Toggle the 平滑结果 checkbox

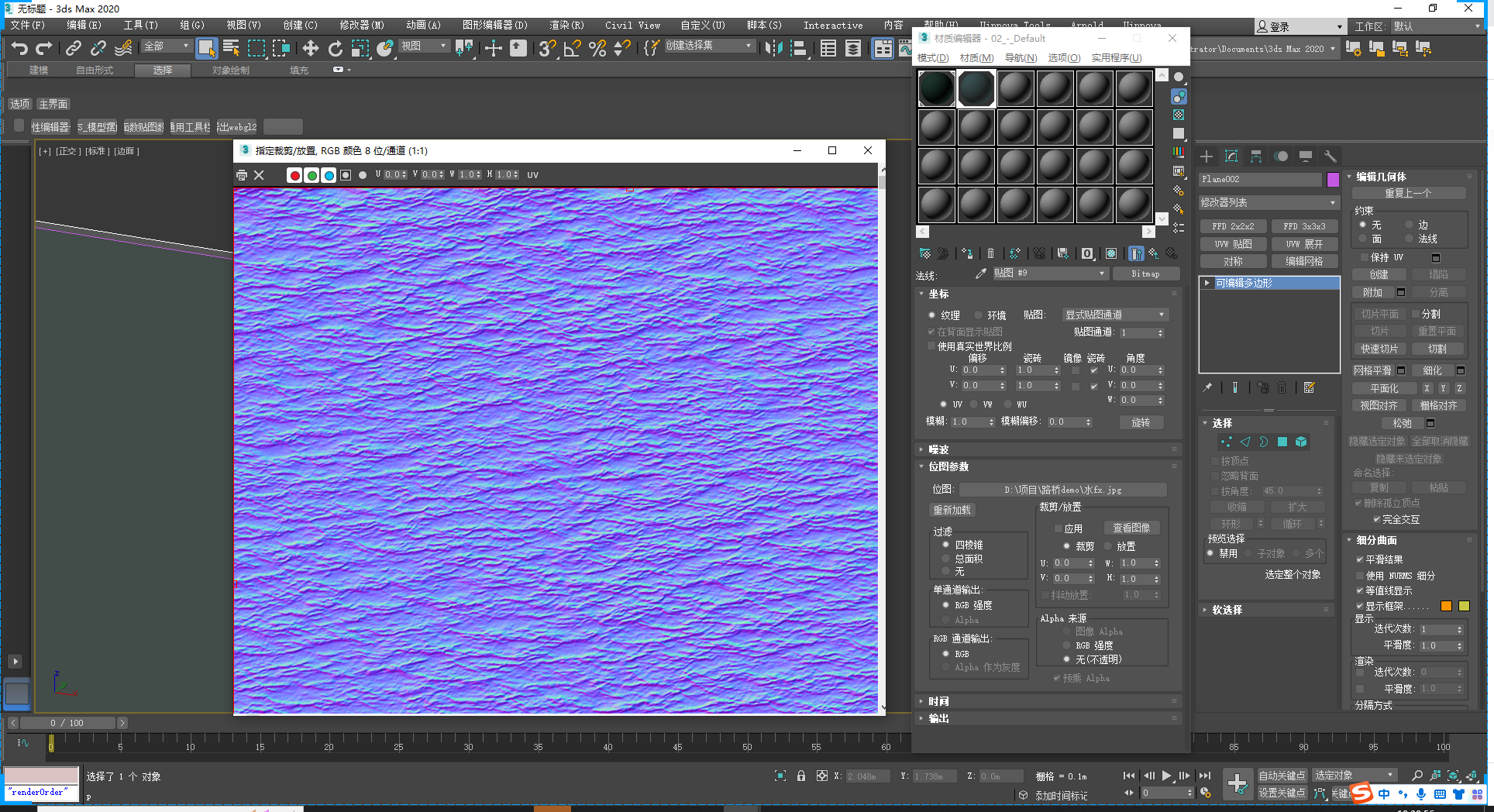1360,559
